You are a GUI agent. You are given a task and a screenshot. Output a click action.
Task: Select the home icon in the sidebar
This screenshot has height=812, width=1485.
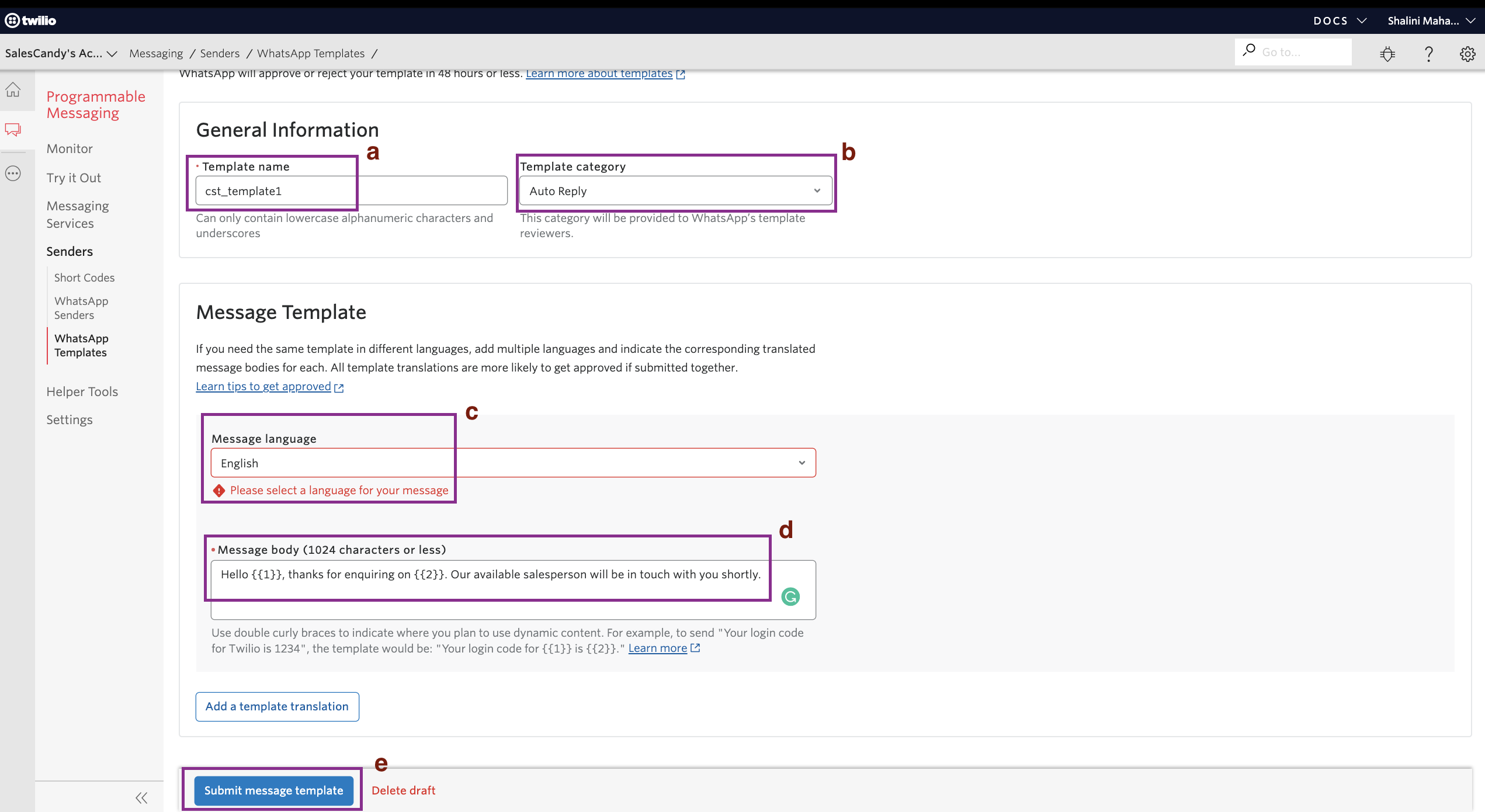click(13, 89)
